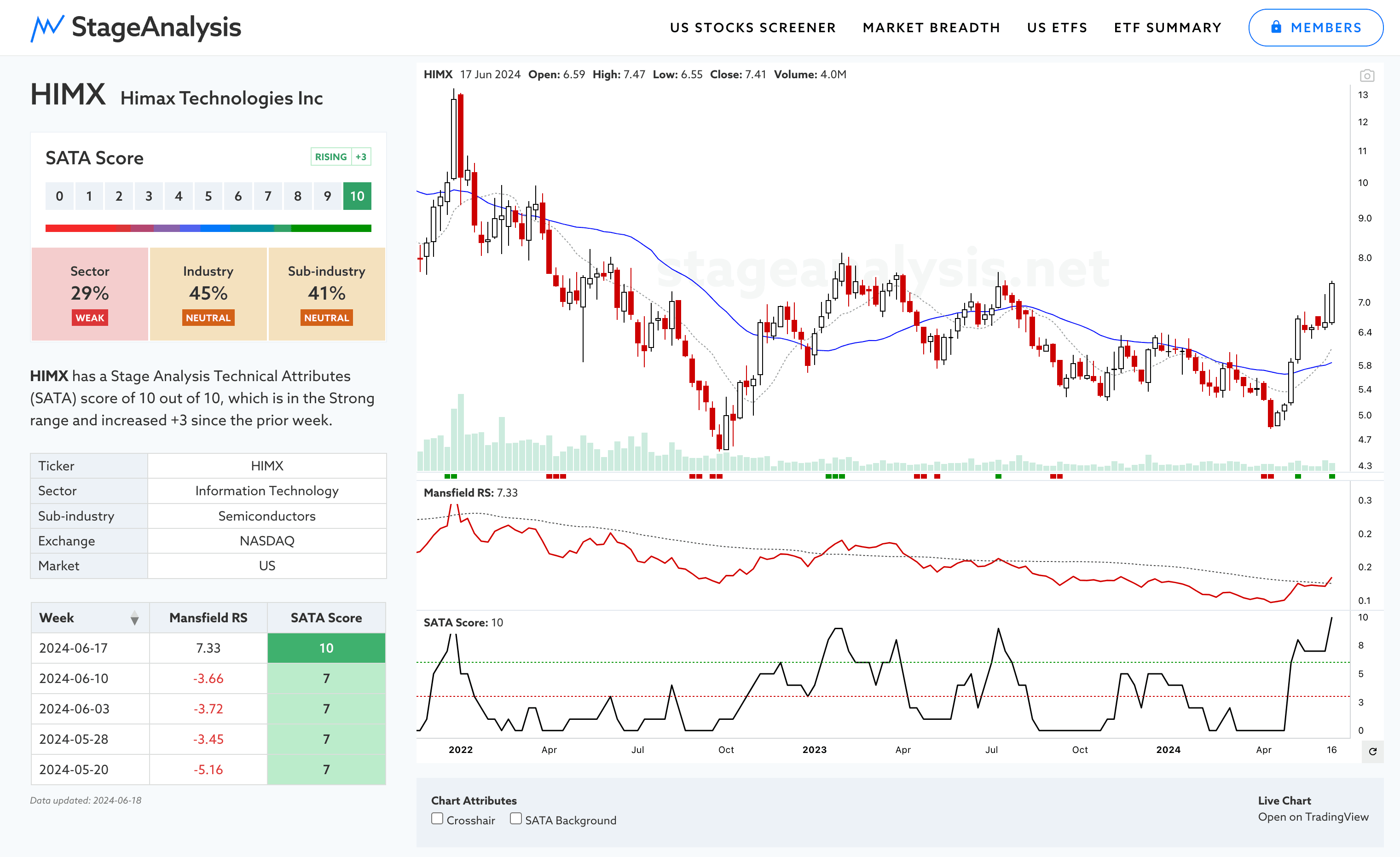1400x857 pixels.
Task: Click the Members button
Action: tap(1315, 28)
